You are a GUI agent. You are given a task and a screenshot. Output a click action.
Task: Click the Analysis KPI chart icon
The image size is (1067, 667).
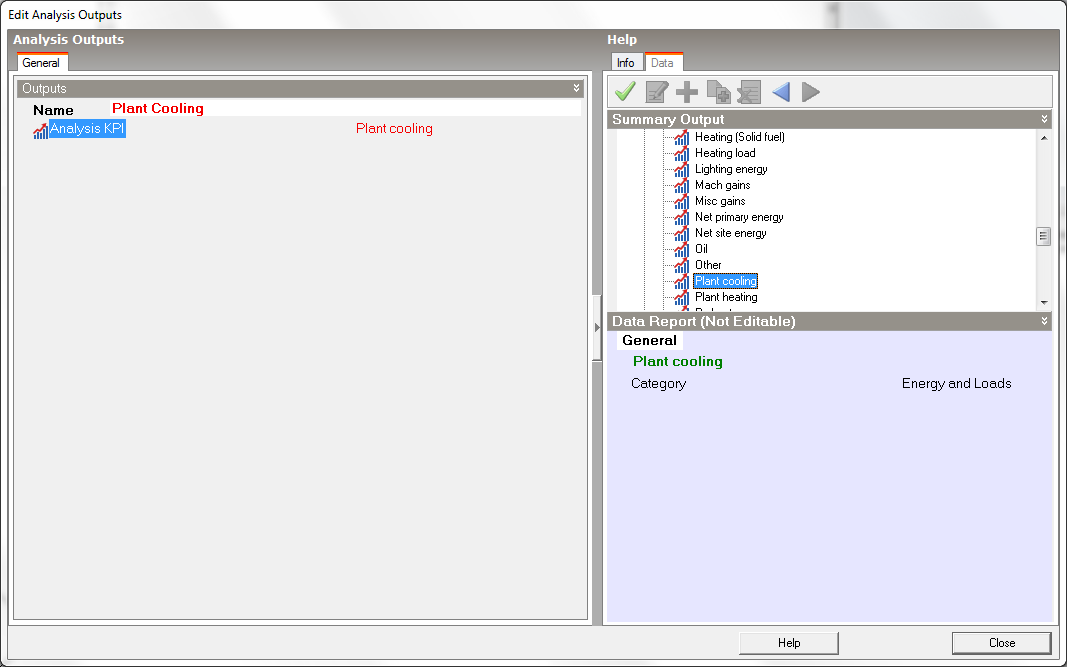point(40,130)
